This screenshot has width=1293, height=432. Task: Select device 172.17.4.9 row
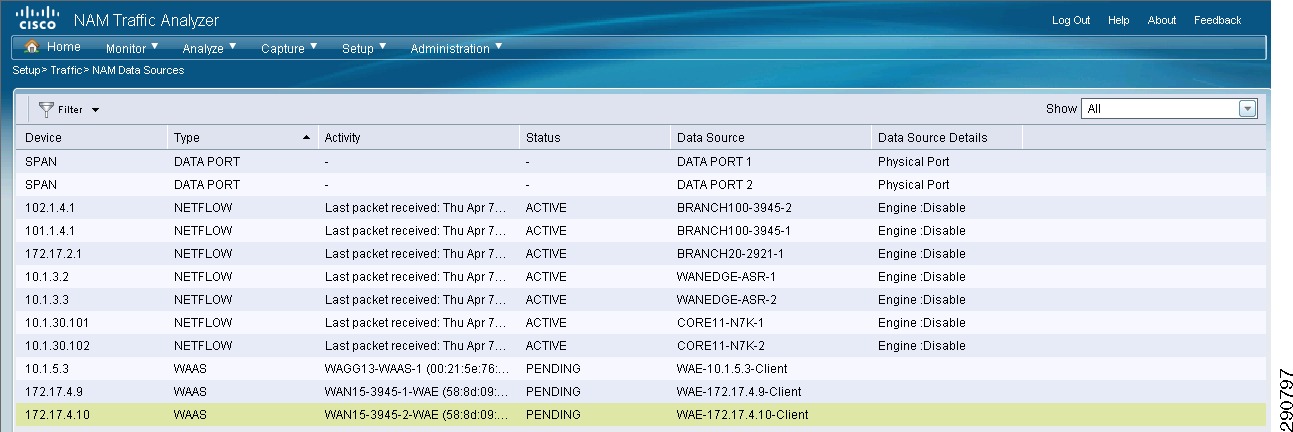click(x=641, y=391)
